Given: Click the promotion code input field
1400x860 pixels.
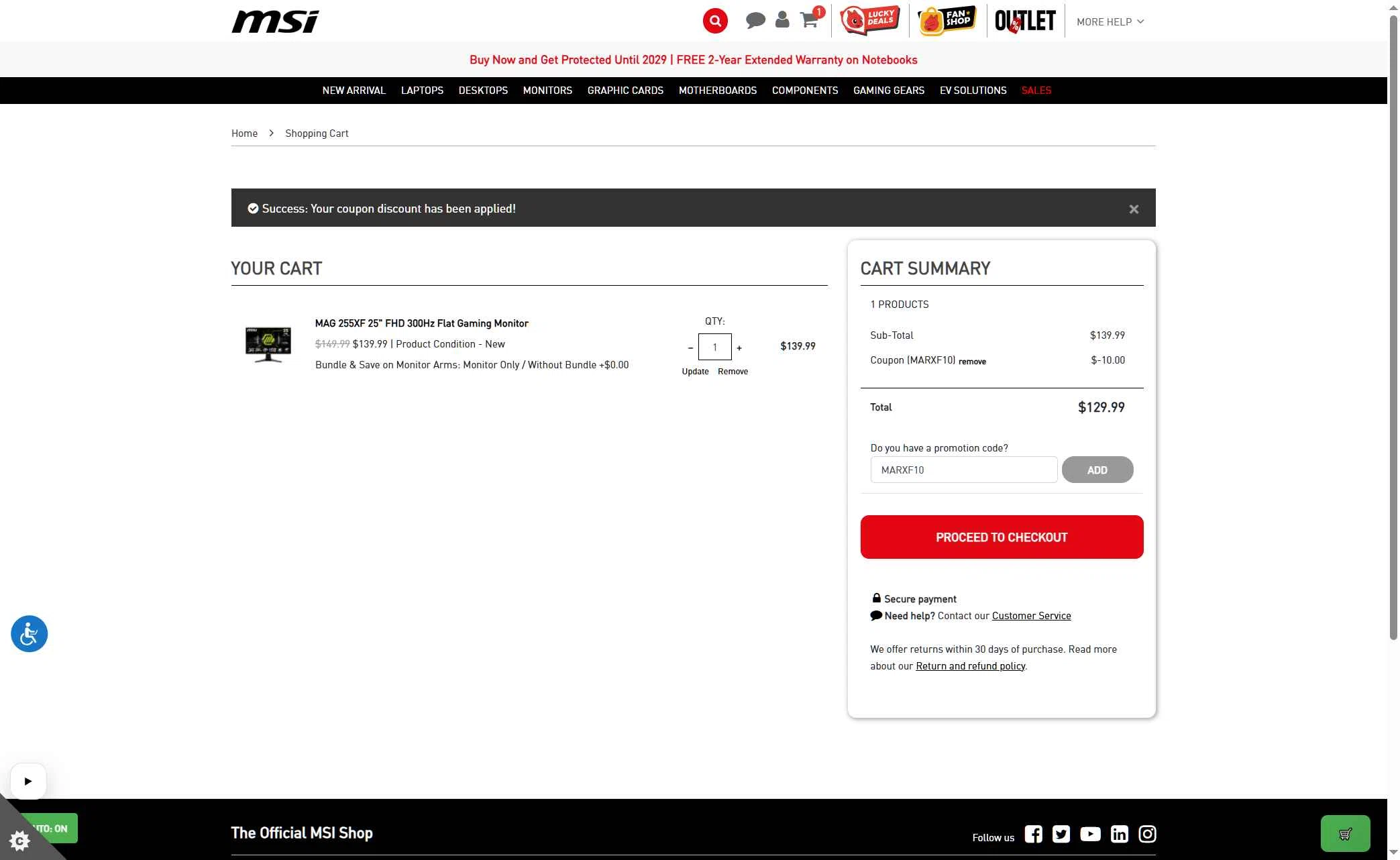Looking at the screenshot, I should 963,470.
